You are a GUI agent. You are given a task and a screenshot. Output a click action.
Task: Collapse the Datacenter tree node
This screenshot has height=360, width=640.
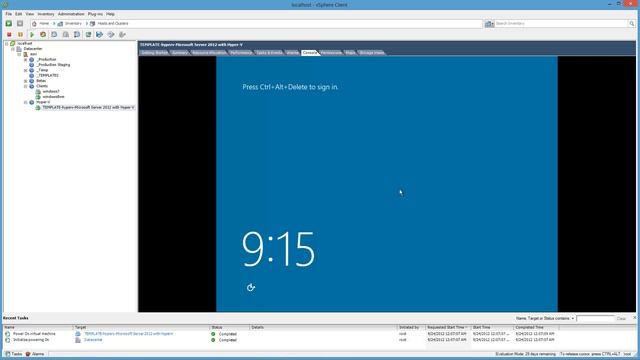point(13,49)
